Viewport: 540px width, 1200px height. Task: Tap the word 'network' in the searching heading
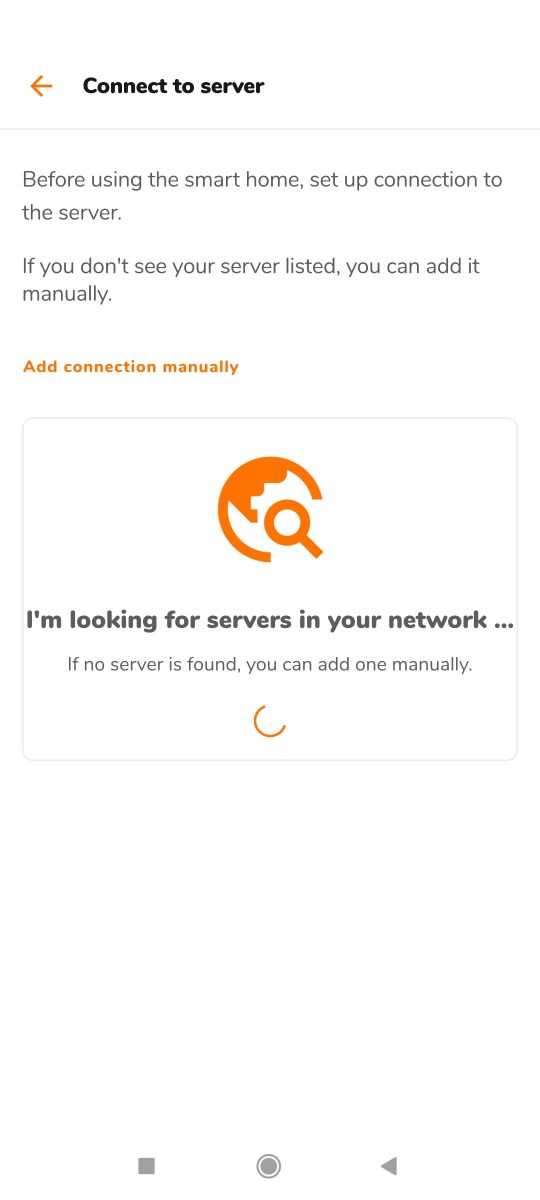pyautogui.click(x=435, y=620)
